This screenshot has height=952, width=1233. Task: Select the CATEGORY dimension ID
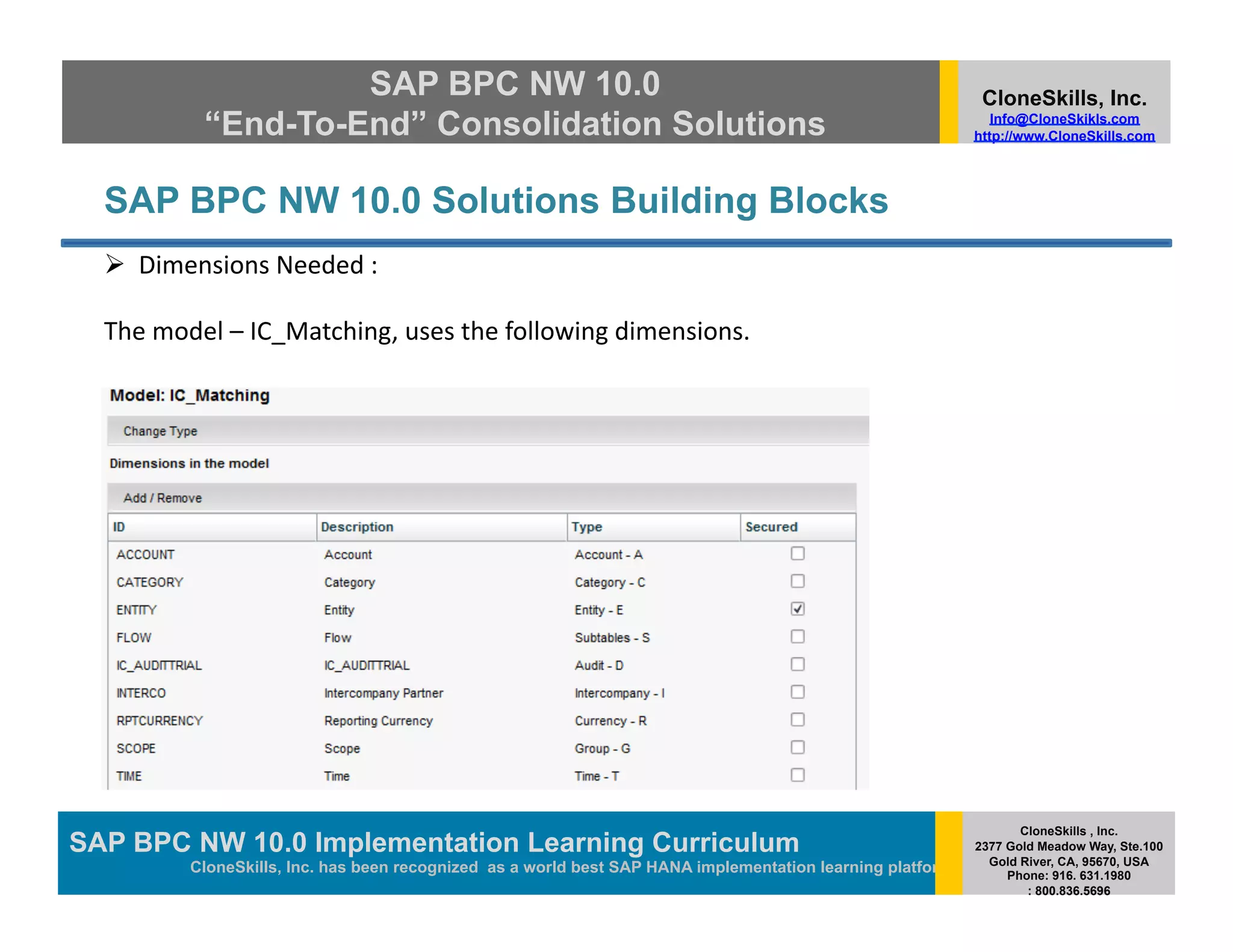tap(149, 583)
